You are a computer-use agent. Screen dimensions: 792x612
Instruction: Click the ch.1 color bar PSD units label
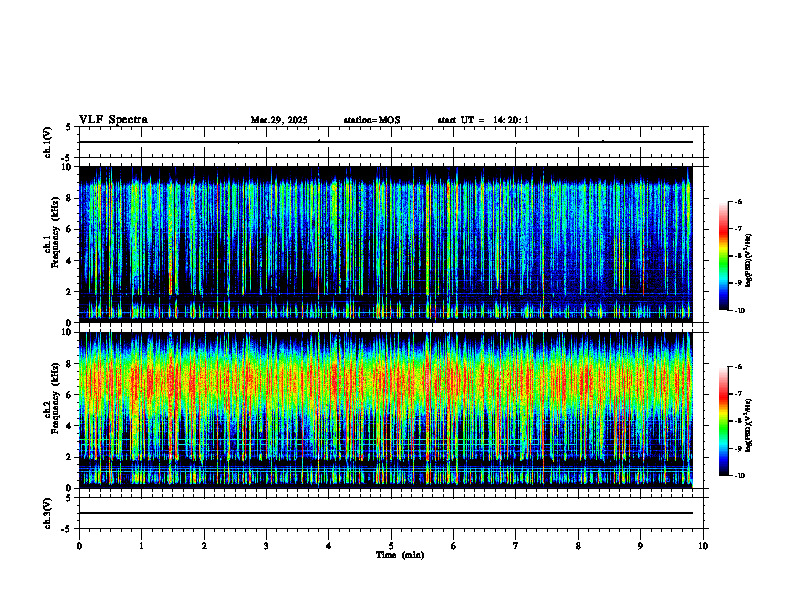pos(749,260)
